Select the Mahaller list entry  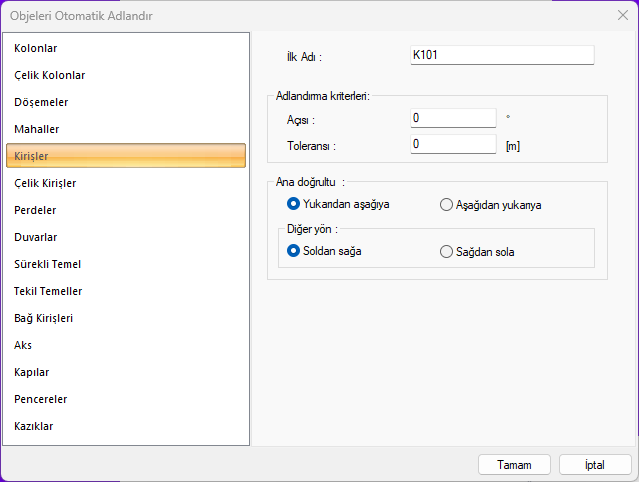click(x=37, y=129)
